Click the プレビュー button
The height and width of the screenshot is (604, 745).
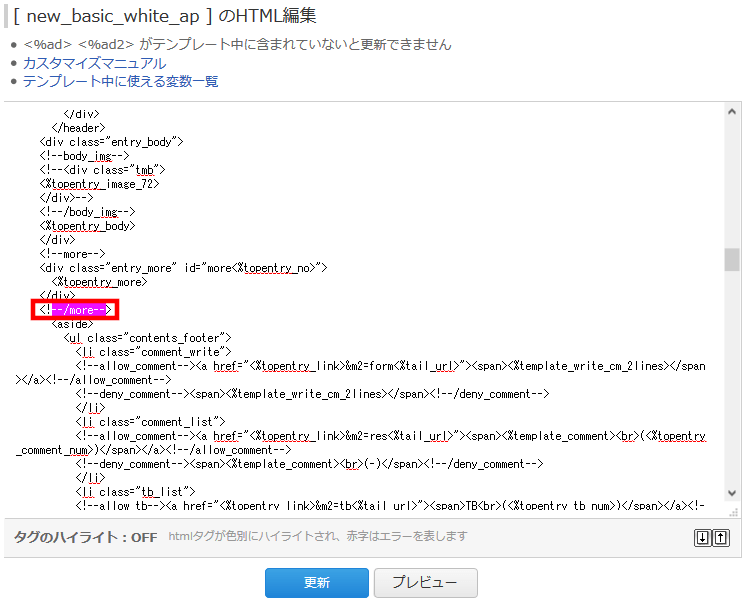(425, 583)
